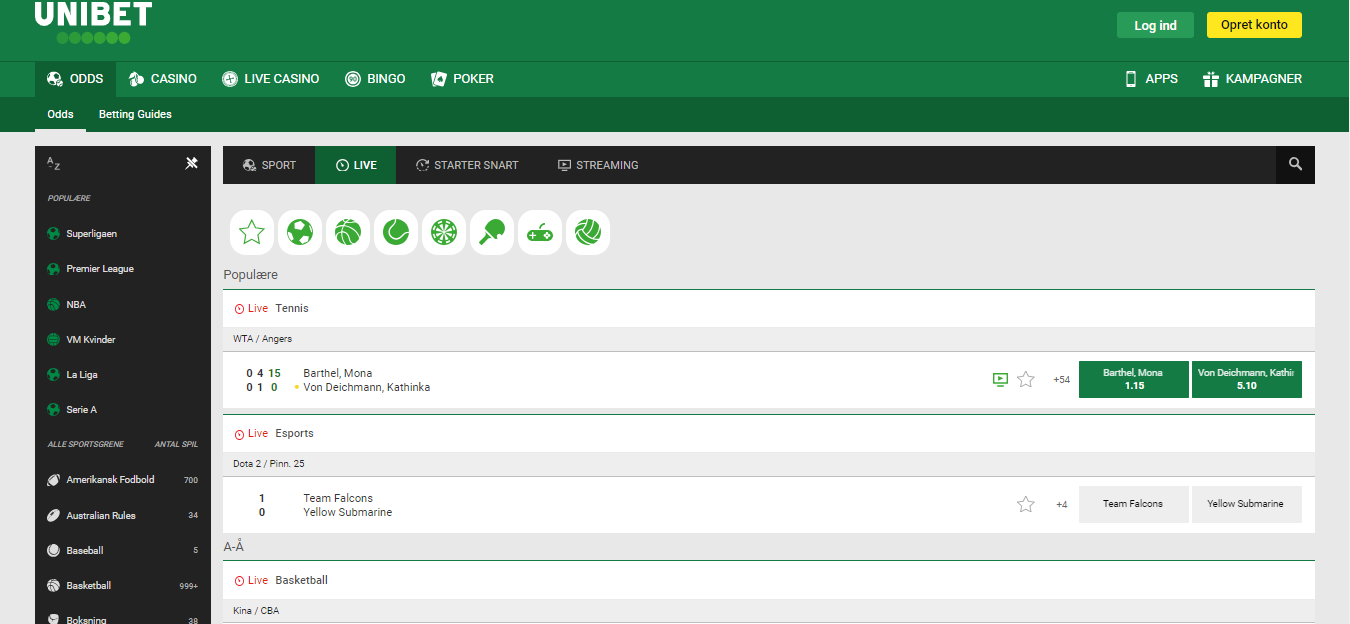
Task: Click the Opret konto button
Action: point(1254,25)
